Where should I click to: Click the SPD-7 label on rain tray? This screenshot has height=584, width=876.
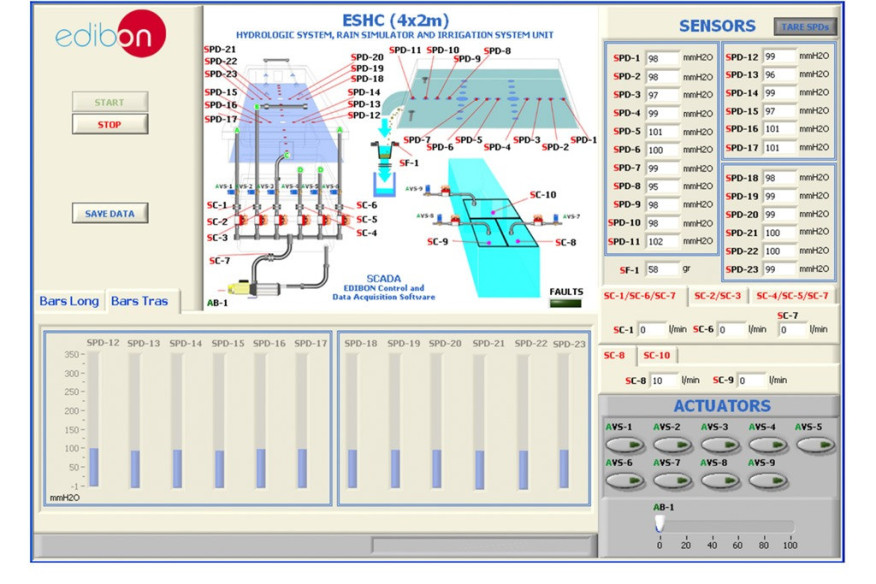(417, 140)
